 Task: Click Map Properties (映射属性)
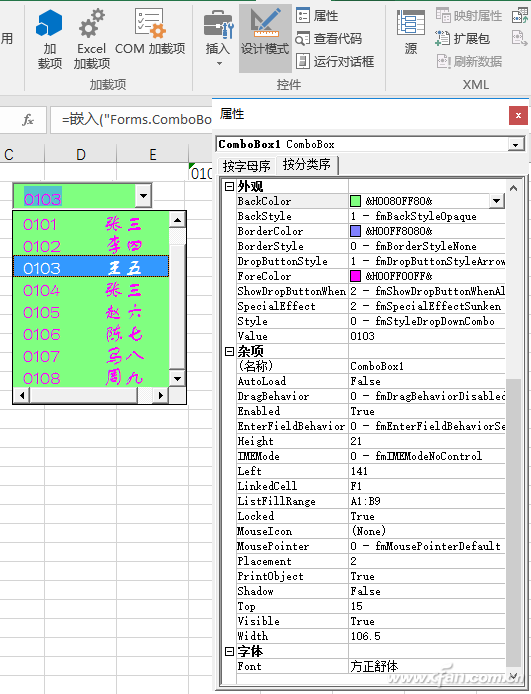(469, 16)
